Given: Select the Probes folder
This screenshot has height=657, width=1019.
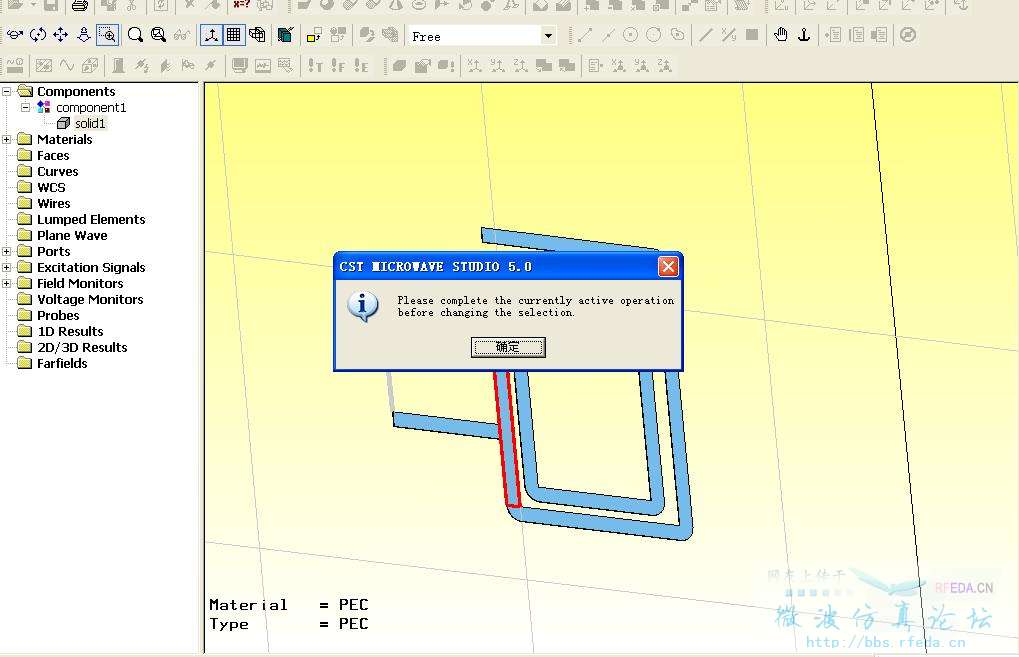Looking at the screenshot, I should pyautogui.click(x=58, y=315).
